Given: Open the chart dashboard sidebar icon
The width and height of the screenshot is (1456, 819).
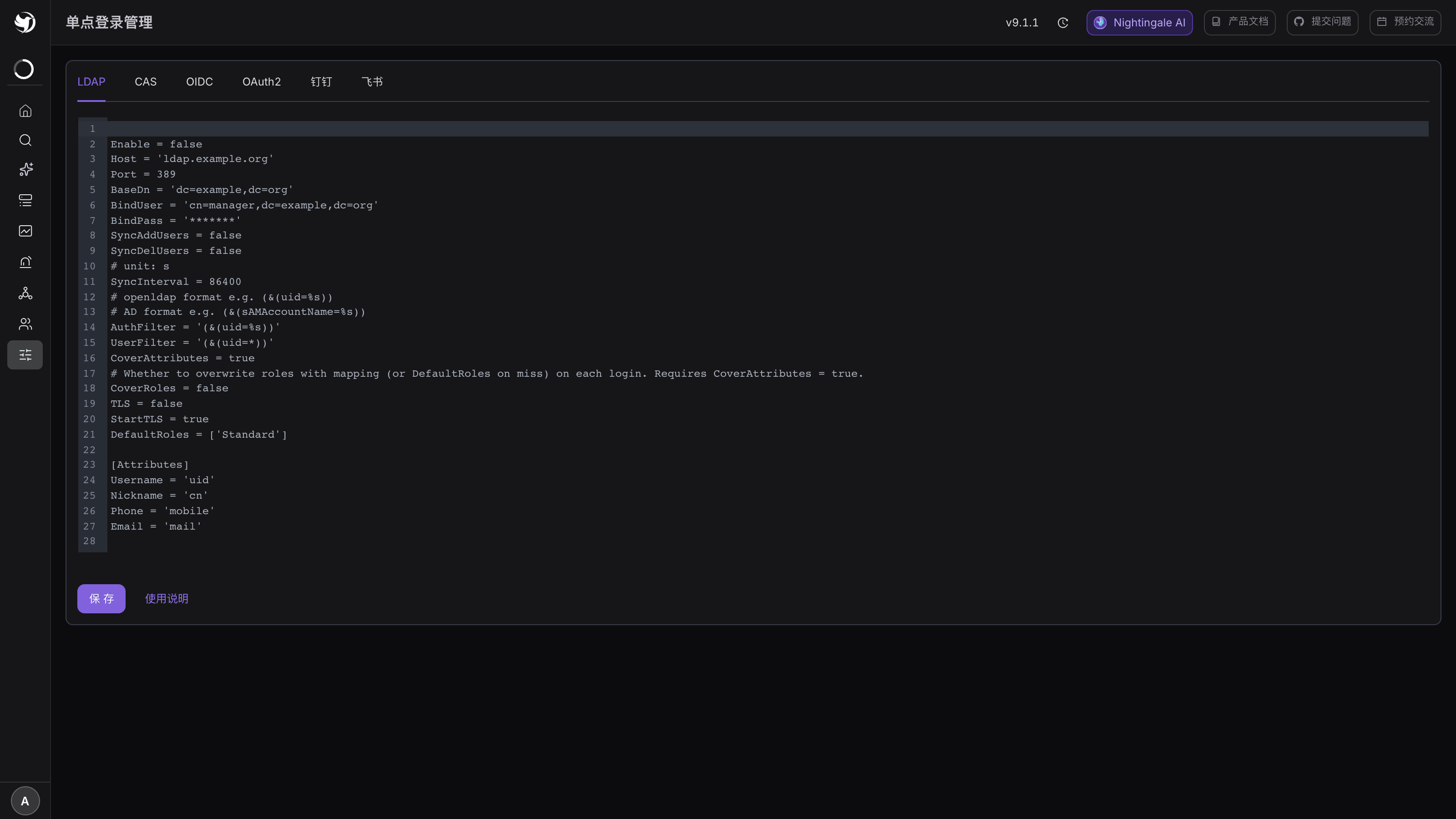Looking at the screenshot, I should (x=25, y=231).
